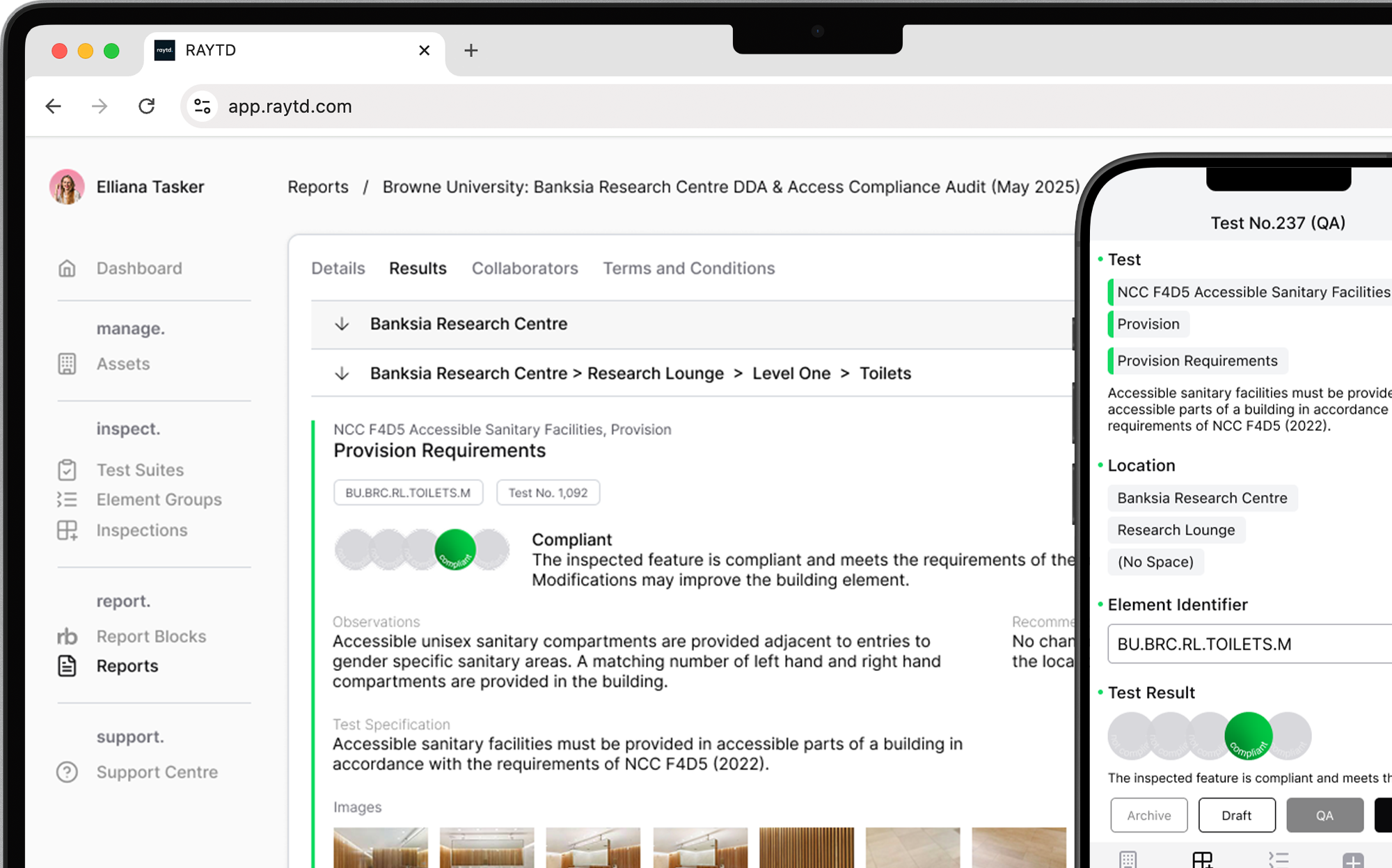Click the Reports breadcrumb link
Viewport: 1392px width, 868px height.
click(x=318, y=187)
